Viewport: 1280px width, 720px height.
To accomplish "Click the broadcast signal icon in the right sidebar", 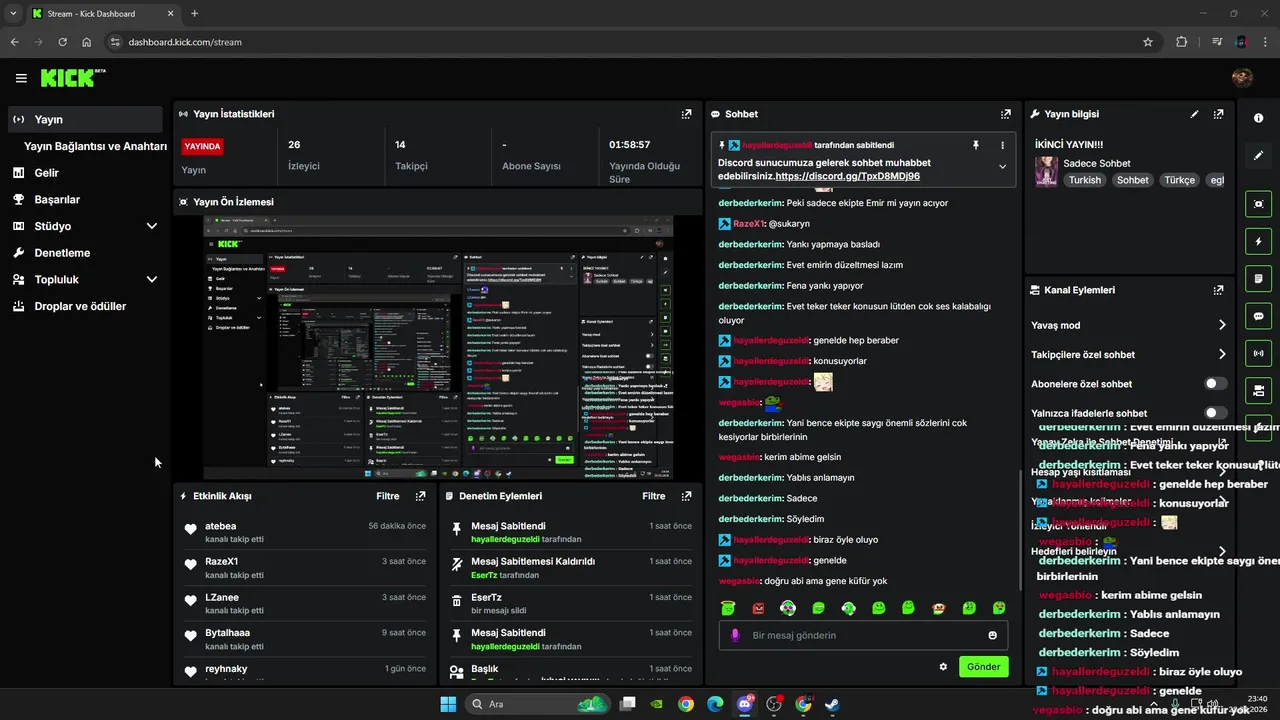I will click(x=1258, y=353).
